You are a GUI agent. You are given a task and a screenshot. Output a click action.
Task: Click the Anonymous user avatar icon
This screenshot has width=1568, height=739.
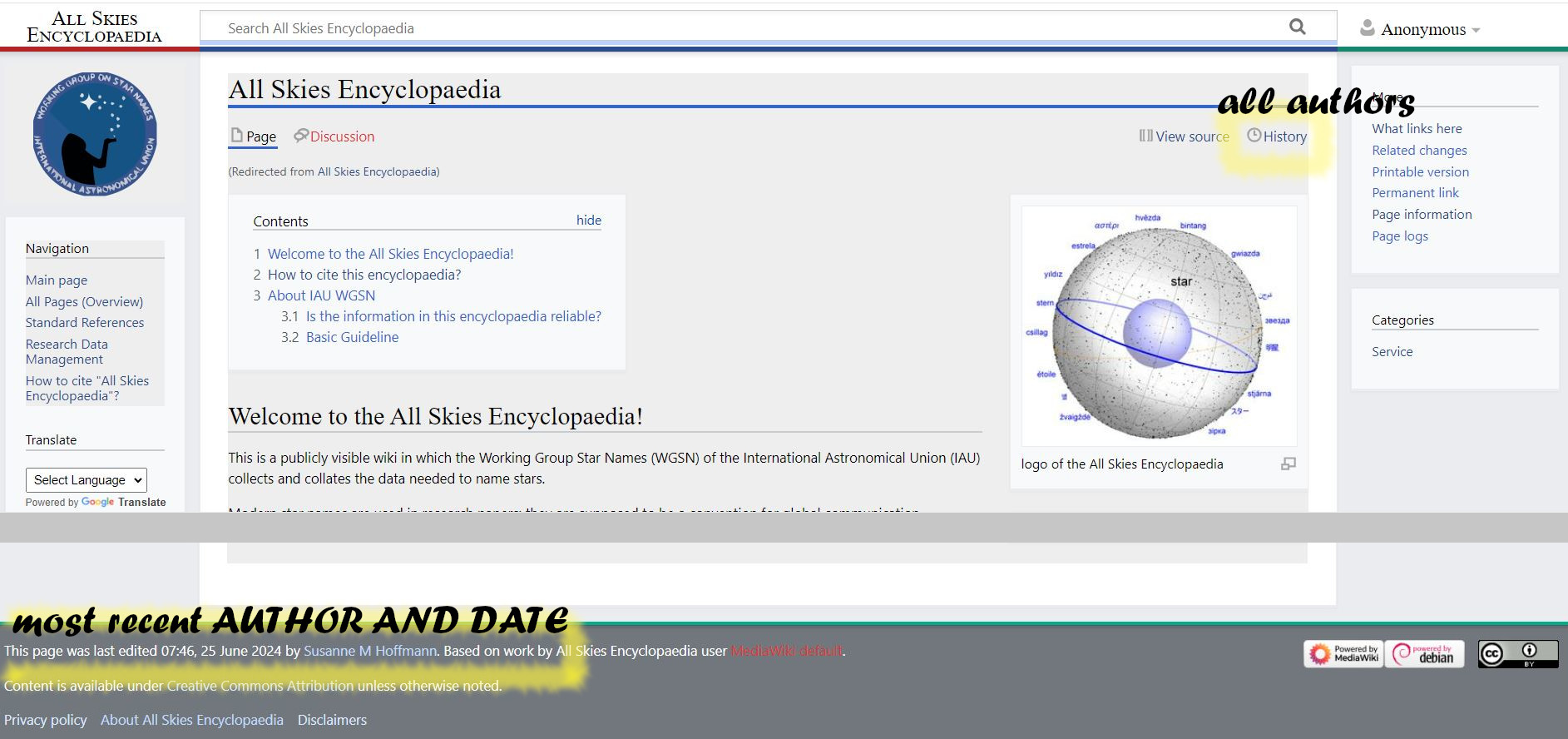click(x=1367, y=28)
